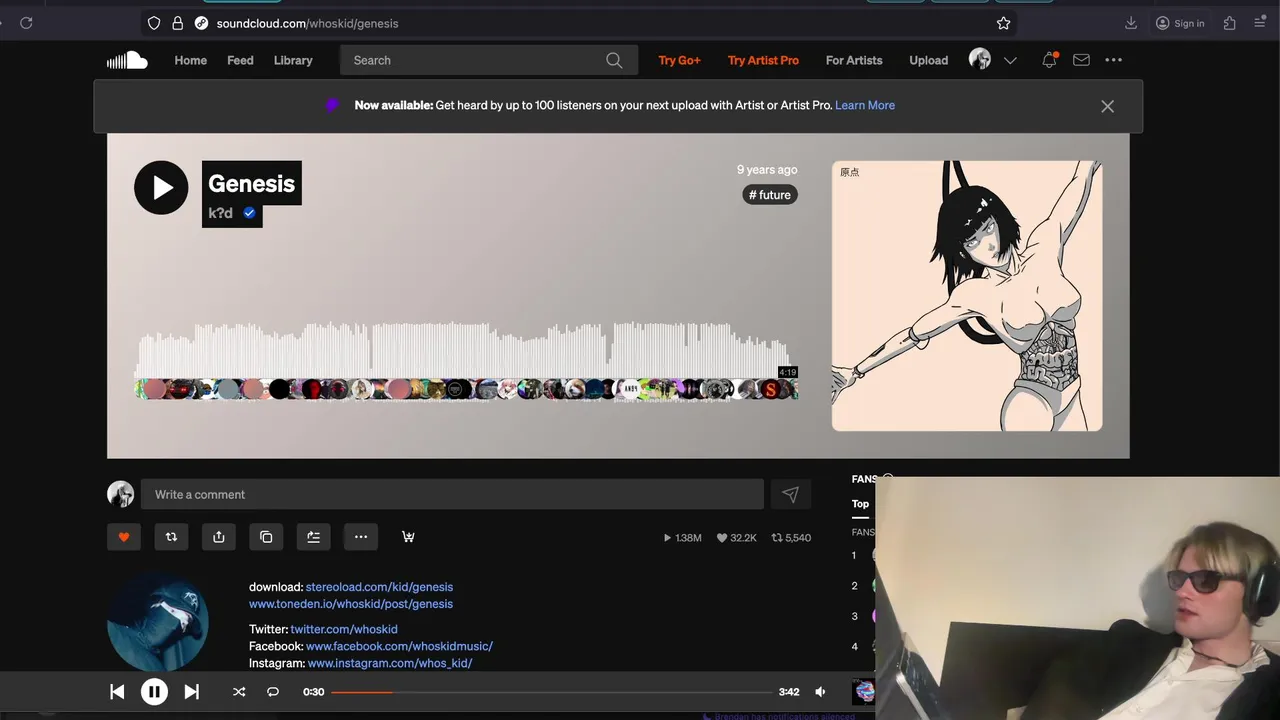Viewport: 1280px width, 720px height.
Task: Open the browser hamburger menu
Action: point(1260,23)
